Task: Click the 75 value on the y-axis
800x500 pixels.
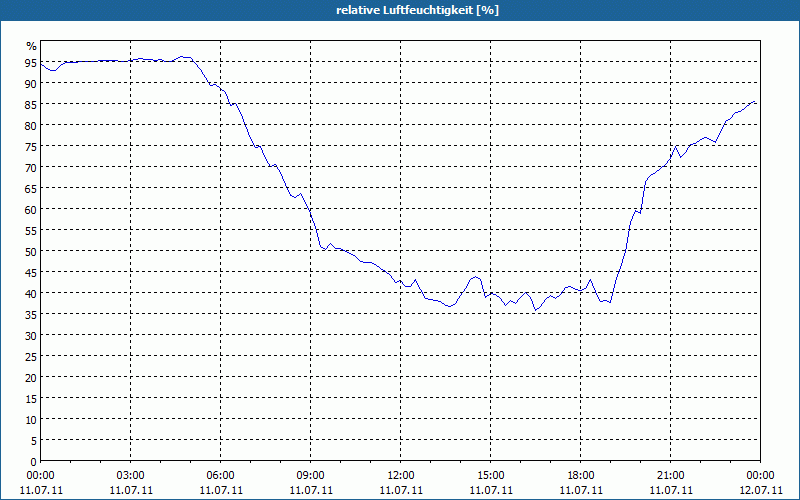Action: [31, 146]
